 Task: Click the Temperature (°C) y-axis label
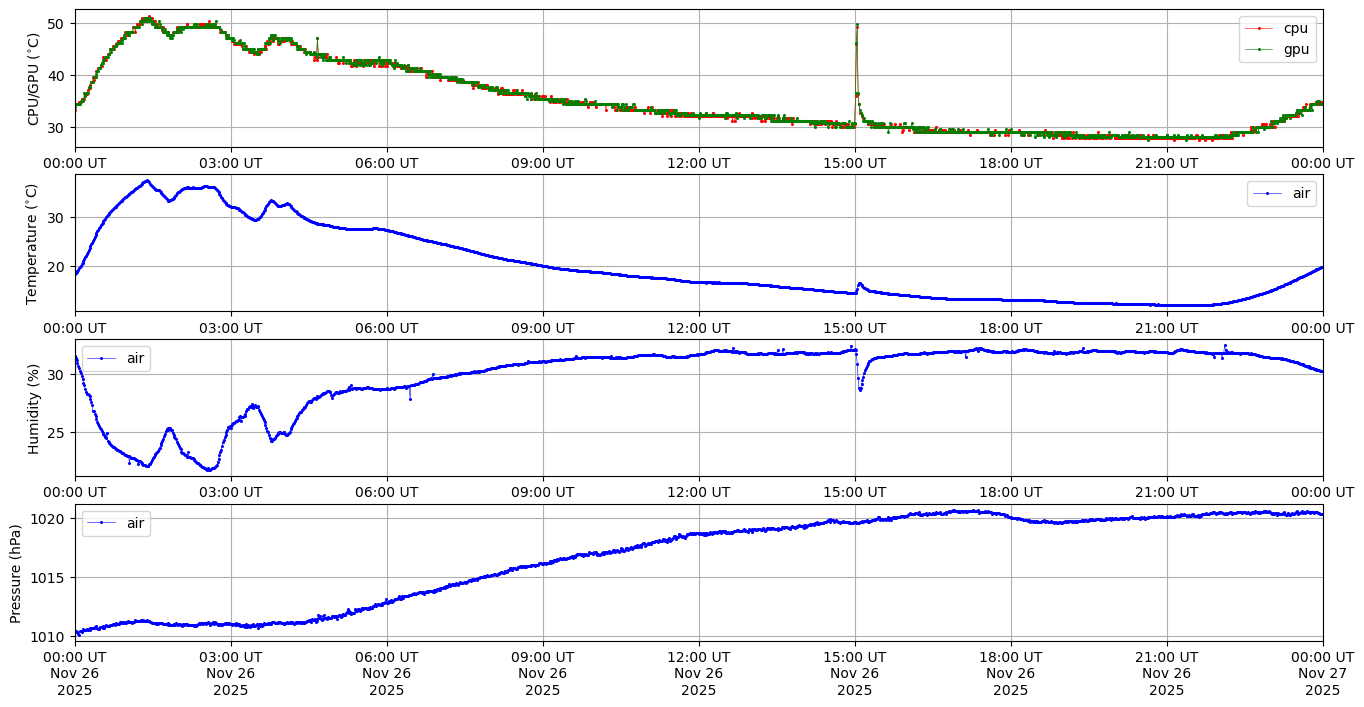point(33,243)
